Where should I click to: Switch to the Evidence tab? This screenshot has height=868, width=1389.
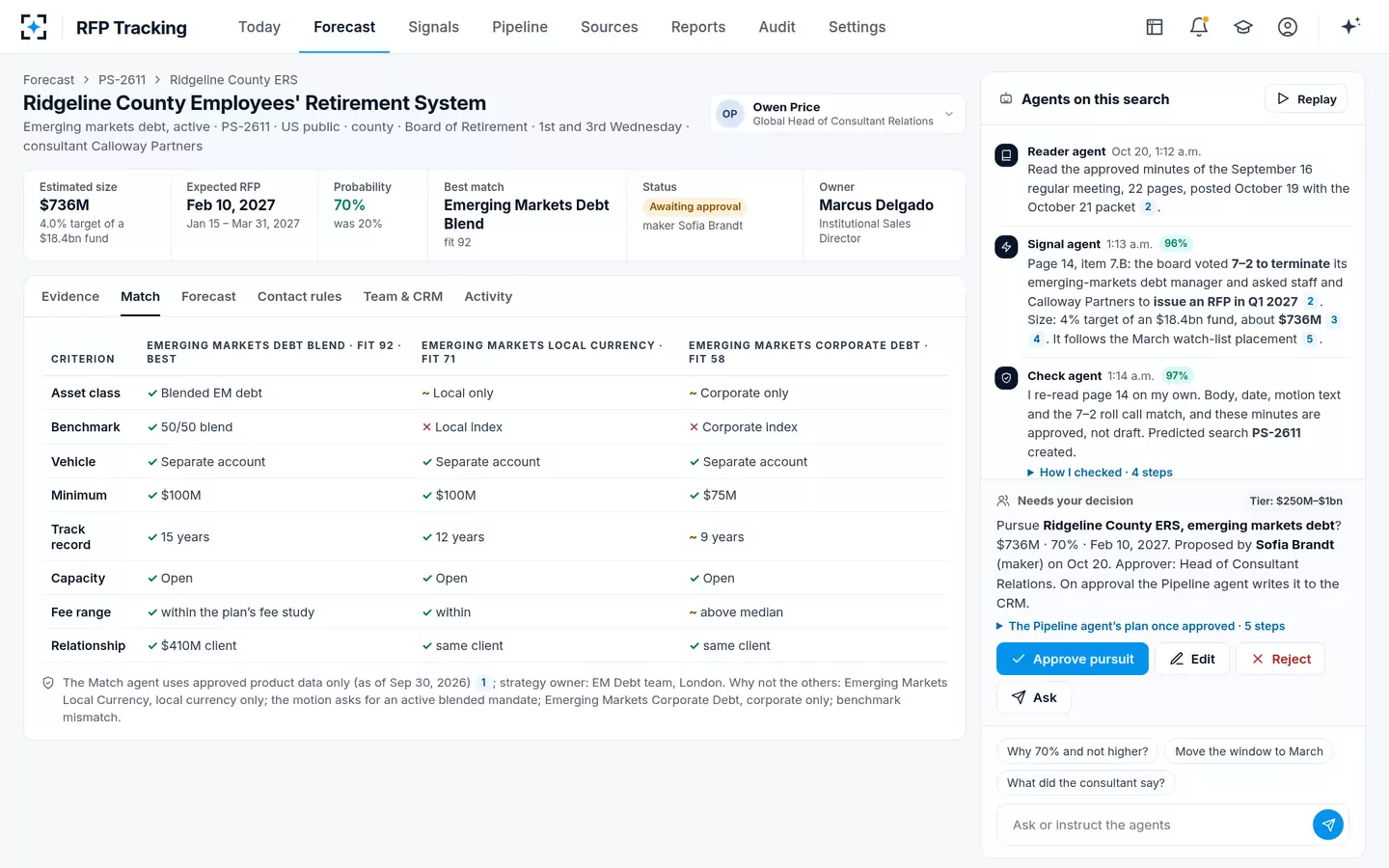[x=70, y=296]
